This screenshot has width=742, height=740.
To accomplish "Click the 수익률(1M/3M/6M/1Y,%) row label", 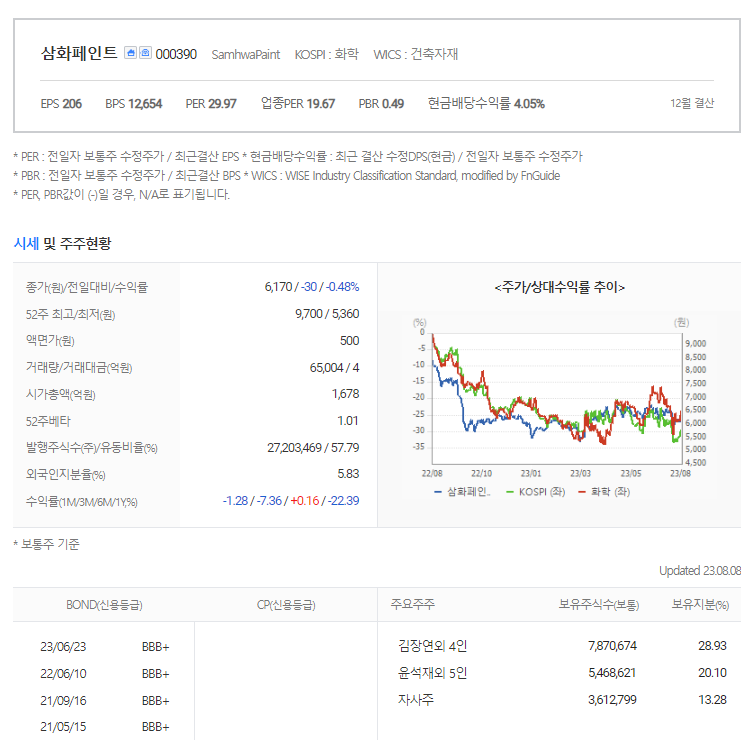I will 81,502.
